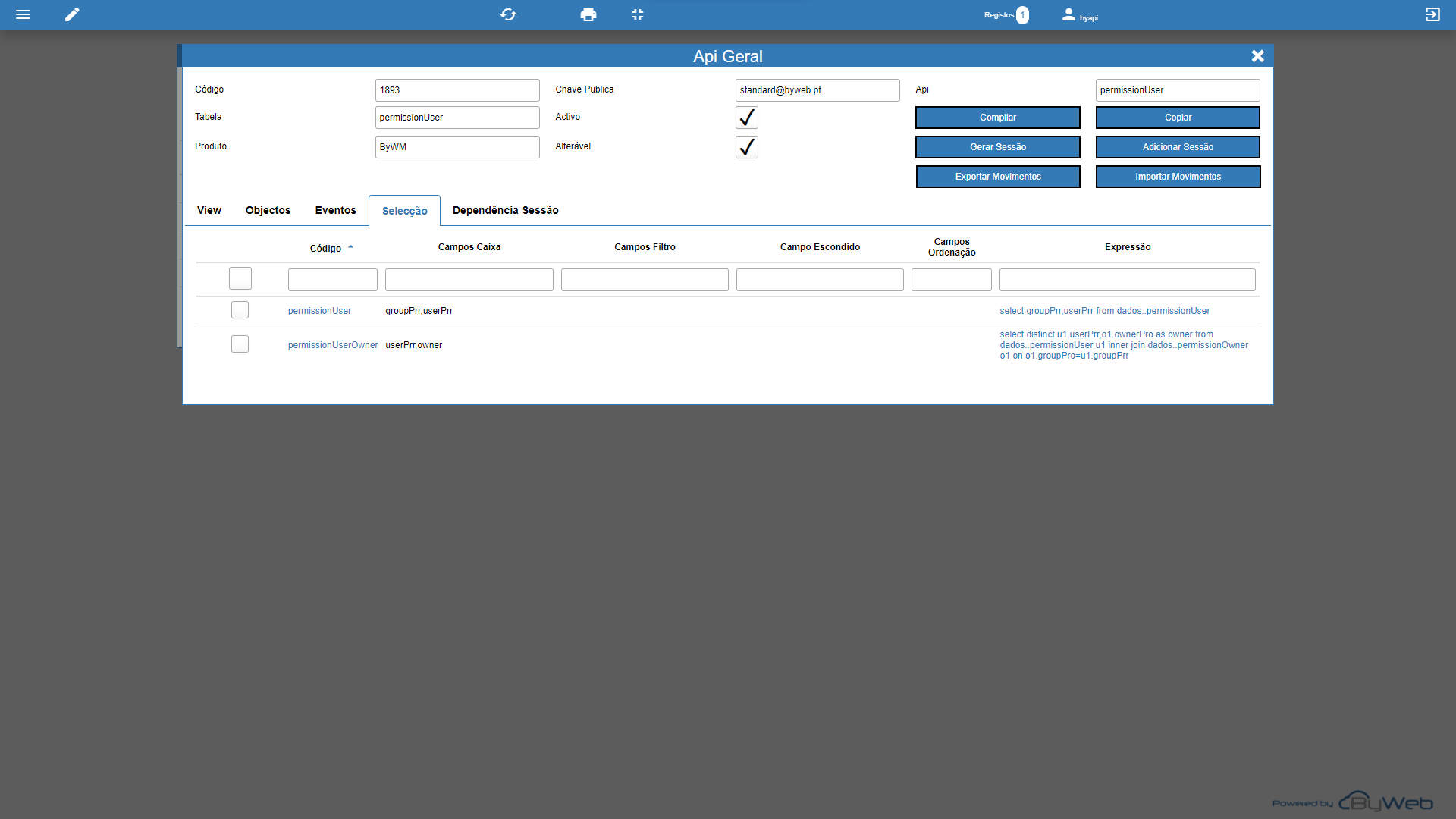Viewport: 1456px width, 819px height.
Task: Click the Exportar Movimentos button
Action: pyautogui.click(x=997, y=177)
